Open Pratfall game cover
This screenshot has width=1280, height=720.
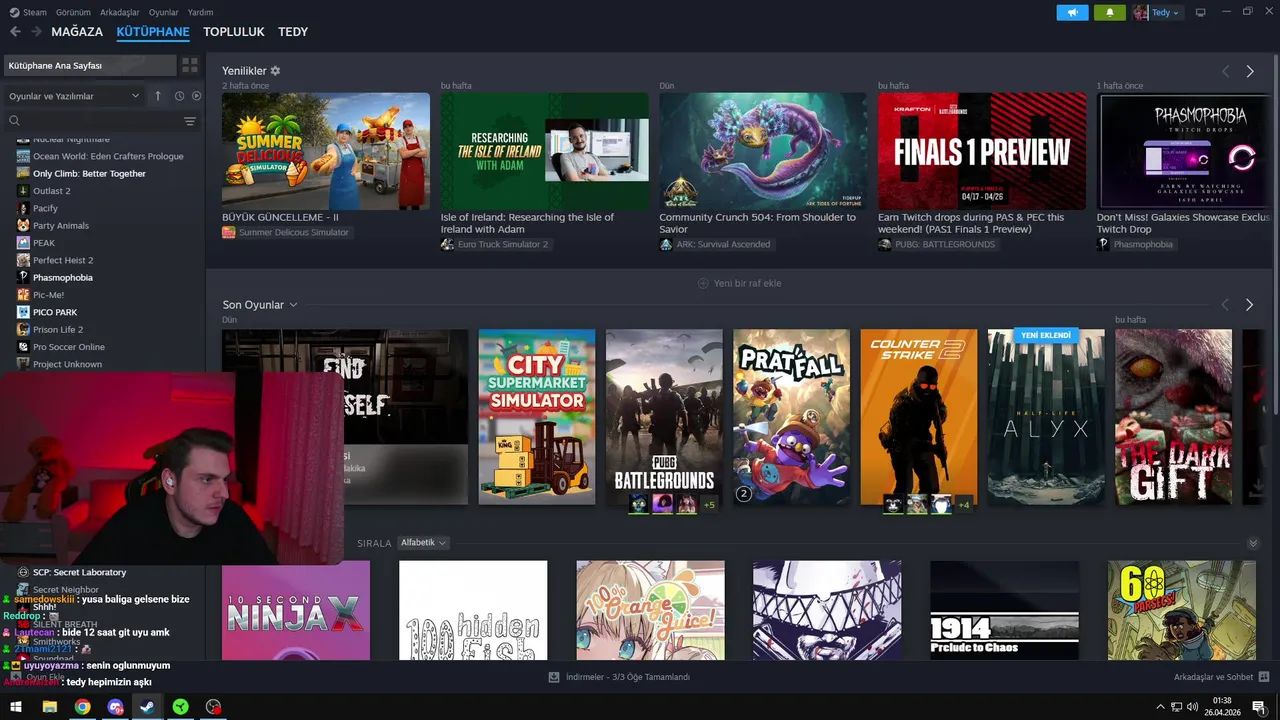[x=792, y=417]
